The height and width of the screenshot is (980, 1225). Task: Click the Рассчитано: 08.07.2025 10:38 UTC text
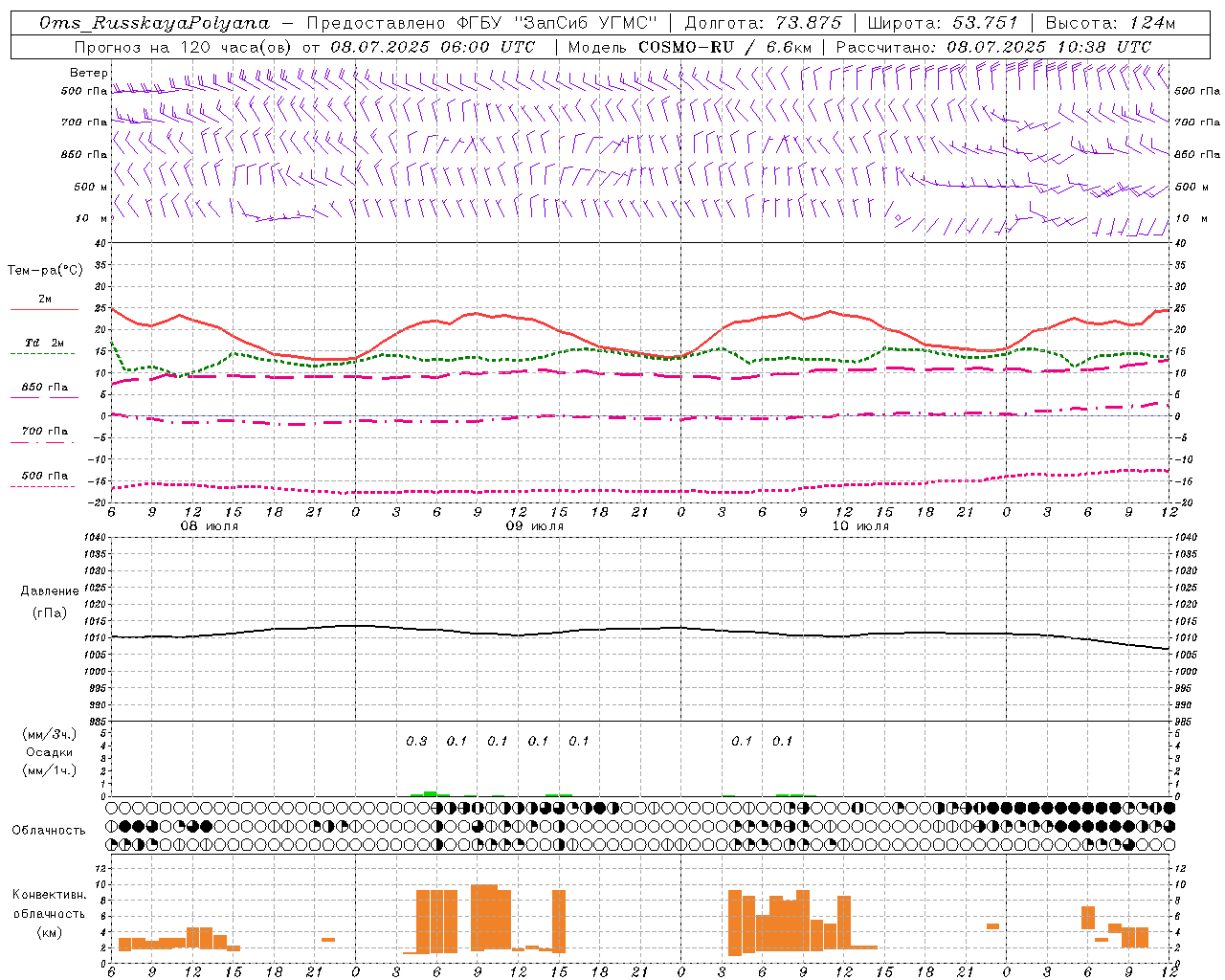coord(993,47)
